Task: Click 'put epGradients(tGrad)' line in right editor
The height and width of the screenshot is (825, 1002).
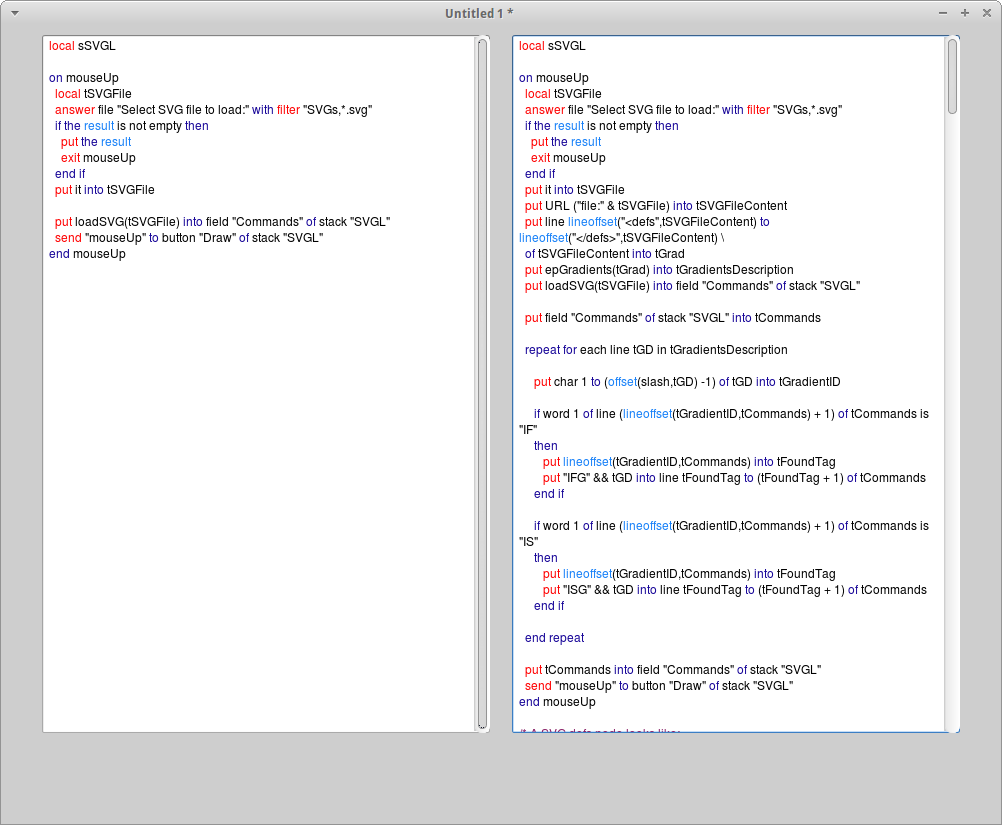Action: pyautogui.click(x=659, y=270)
